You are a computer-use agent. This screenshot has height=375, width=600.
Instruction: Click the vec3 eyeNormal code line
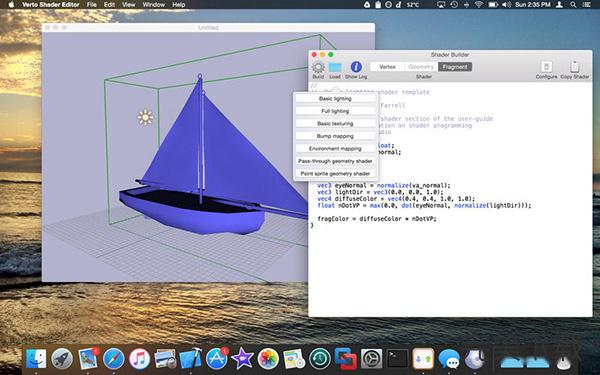point(384,186)
